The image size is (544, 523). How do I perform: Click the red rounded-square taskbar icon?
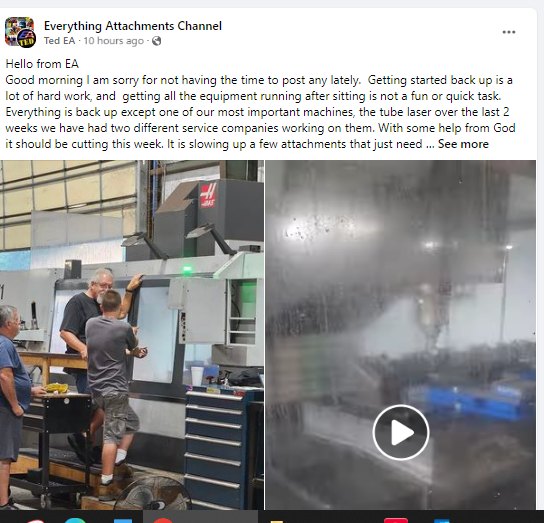point(396,520)
